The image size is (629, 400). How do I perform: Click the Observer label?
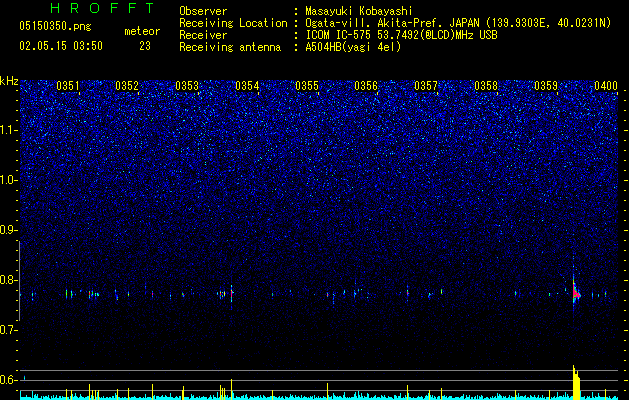pyautogui.click(x=203, y=11)
